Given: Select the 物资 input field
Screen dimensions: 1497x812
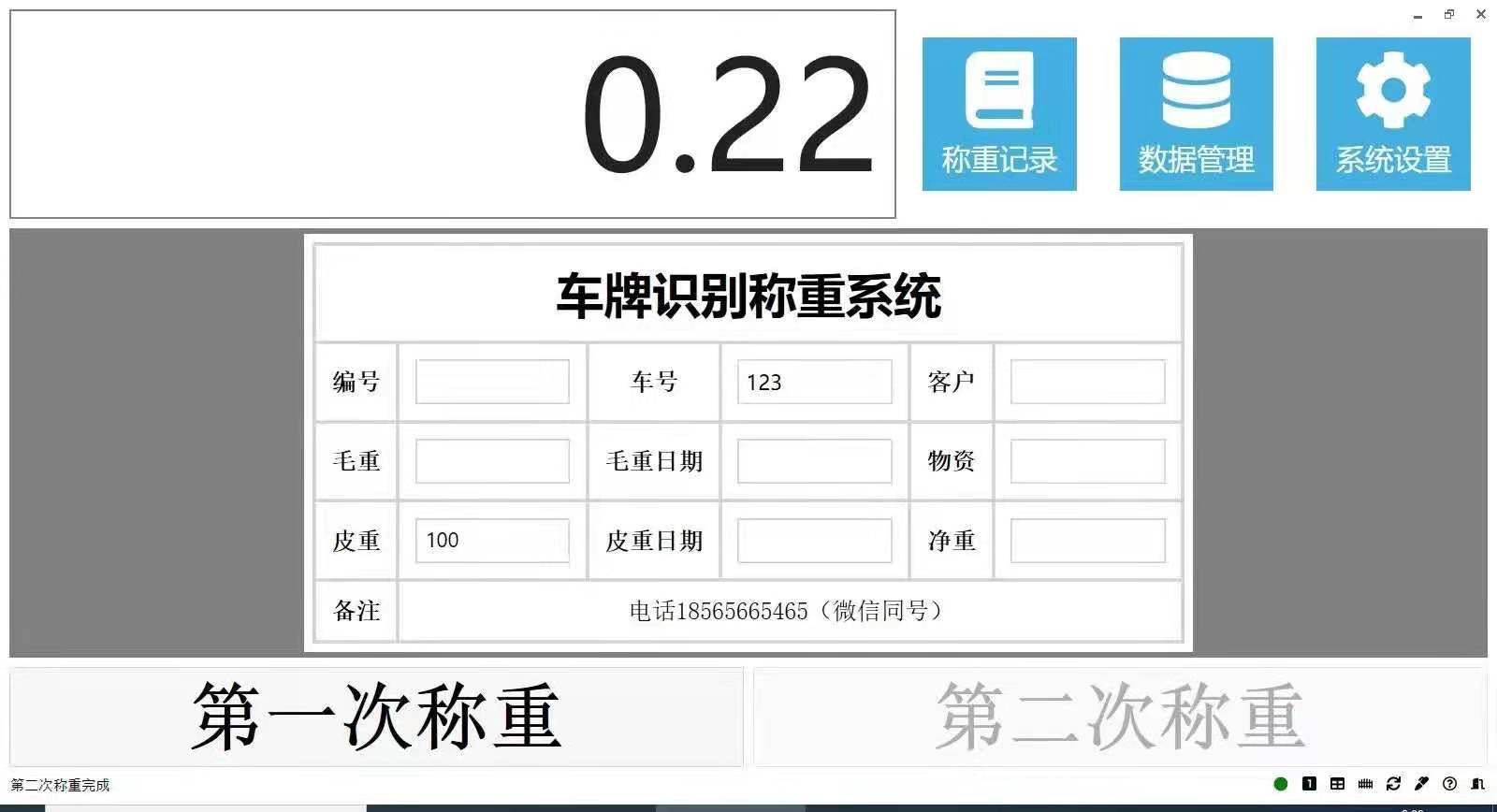Looking at the screenshot, I should [x=1087, y=461].
